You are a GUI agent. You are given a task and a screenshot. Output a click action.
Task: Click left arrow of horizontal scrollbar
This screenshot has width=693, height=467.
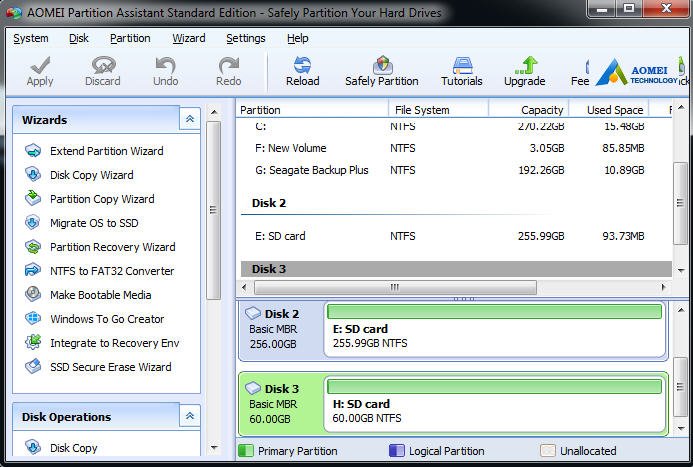pyautogui.click(x=244, y=287)
